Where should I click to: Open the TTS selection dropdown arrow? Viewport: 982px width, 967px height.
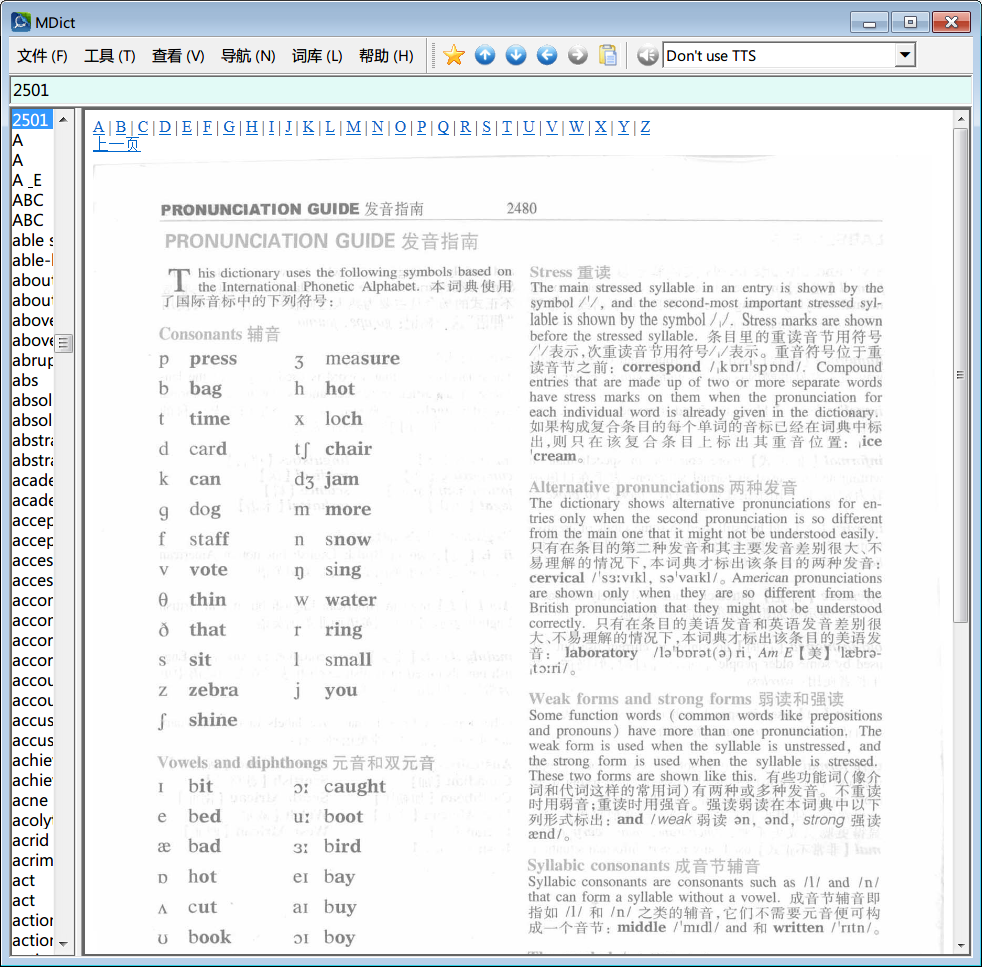[x=904, y=55]
